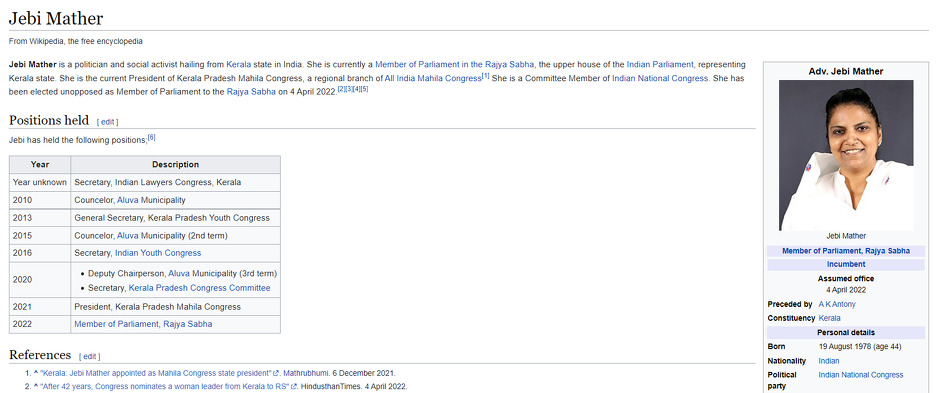Image resolution: width=938 pixels, height=393 pixels.
Task: Open Kerala constituency link in infobox
Action: pyautogui.click(x=829, y=318)
